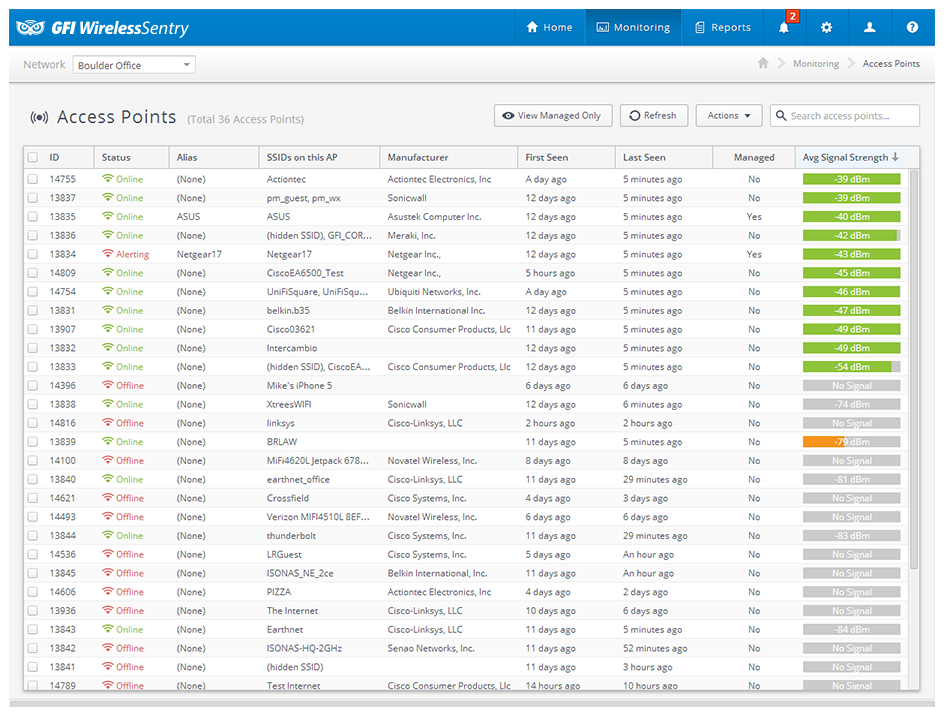Click the offline wifi icon for 14396
The image size is (944, 713).
[x=108, y=385]
